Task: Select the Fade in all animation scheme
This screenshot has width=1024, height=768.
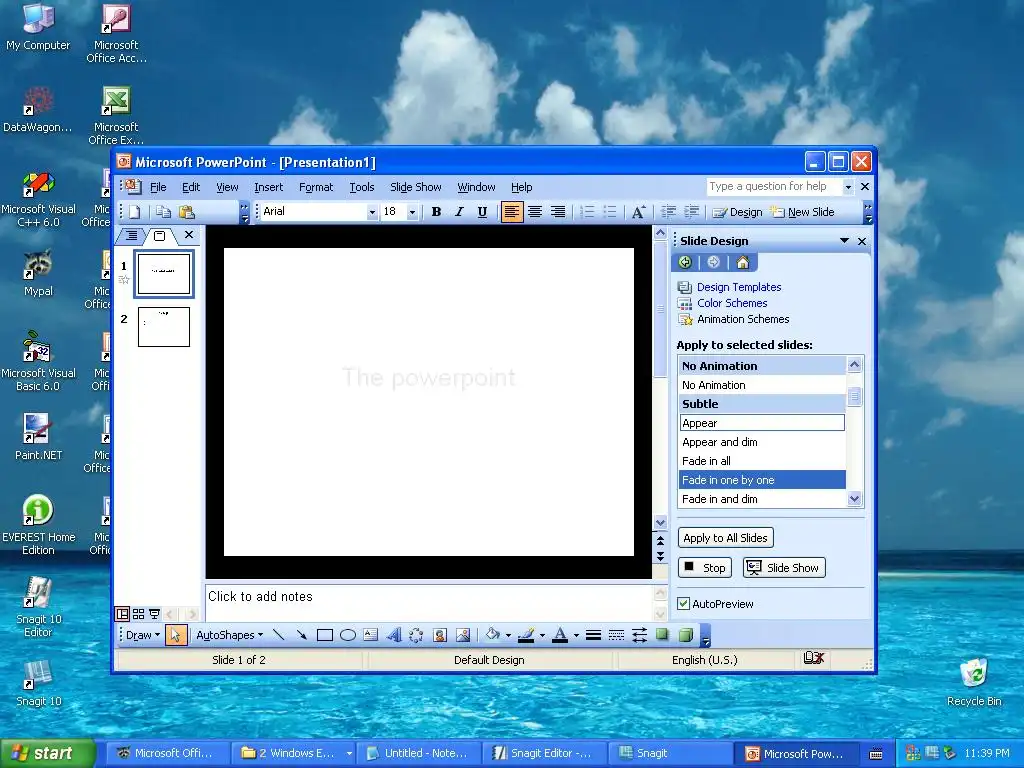Action: [762, 461]
